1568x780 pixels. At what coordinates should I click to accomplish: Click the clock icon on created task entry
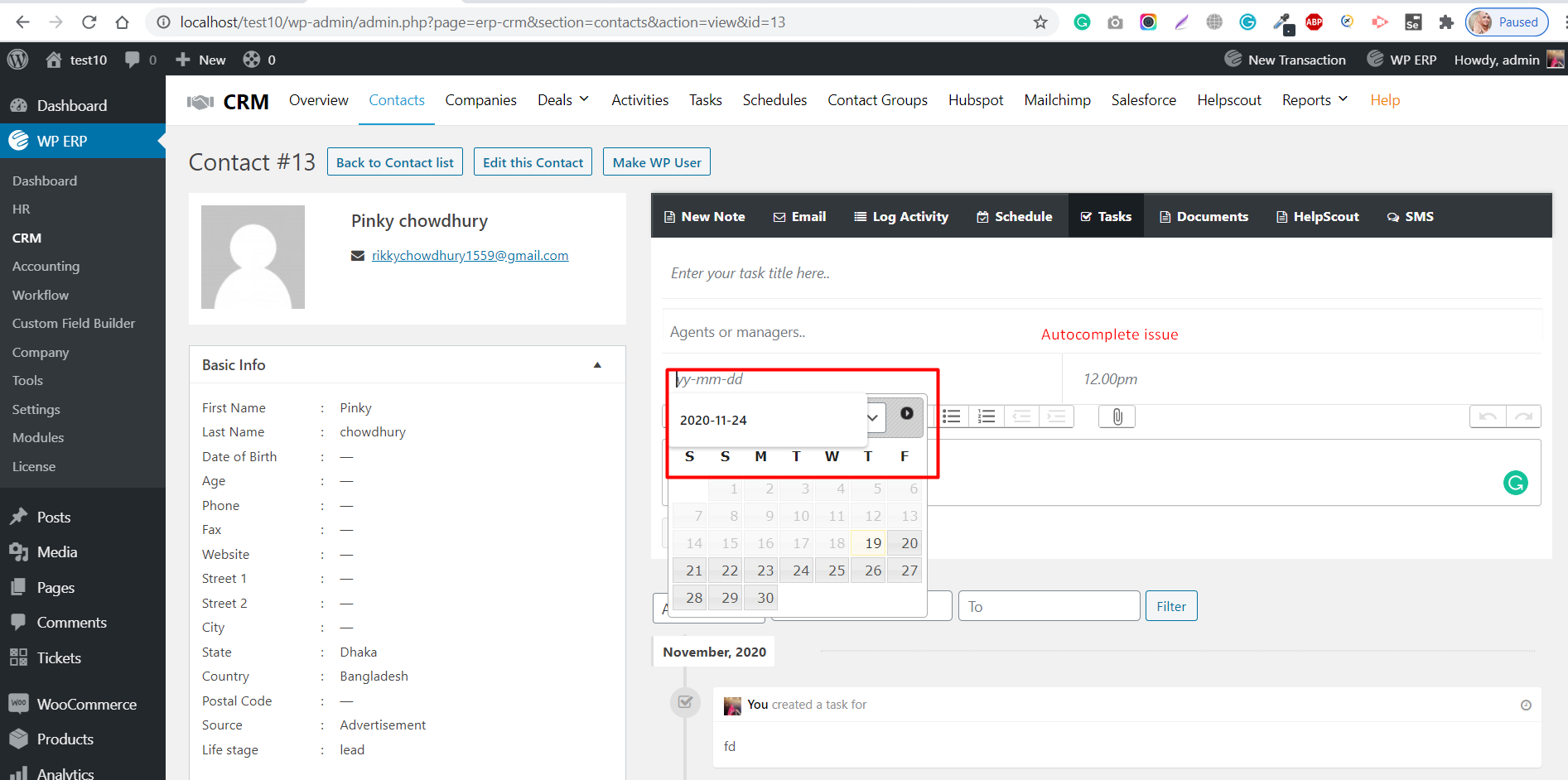(1526, 705)
